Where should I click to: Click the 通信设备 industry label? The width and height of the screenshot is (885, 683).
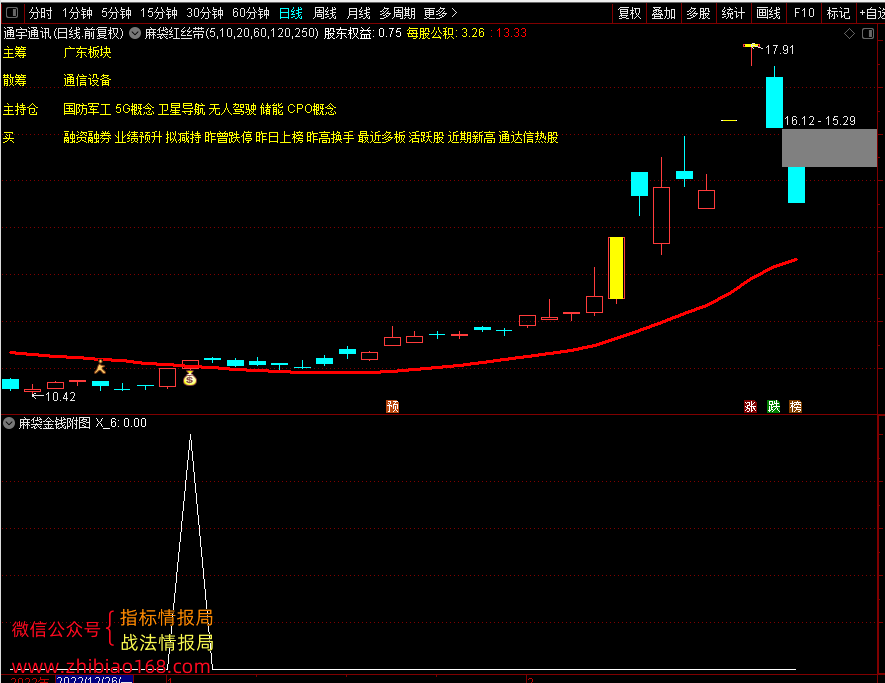pos(87,80)
